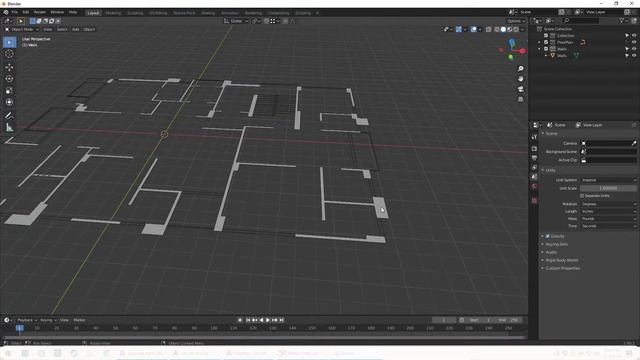Click the timeline play button

(268, 320)
